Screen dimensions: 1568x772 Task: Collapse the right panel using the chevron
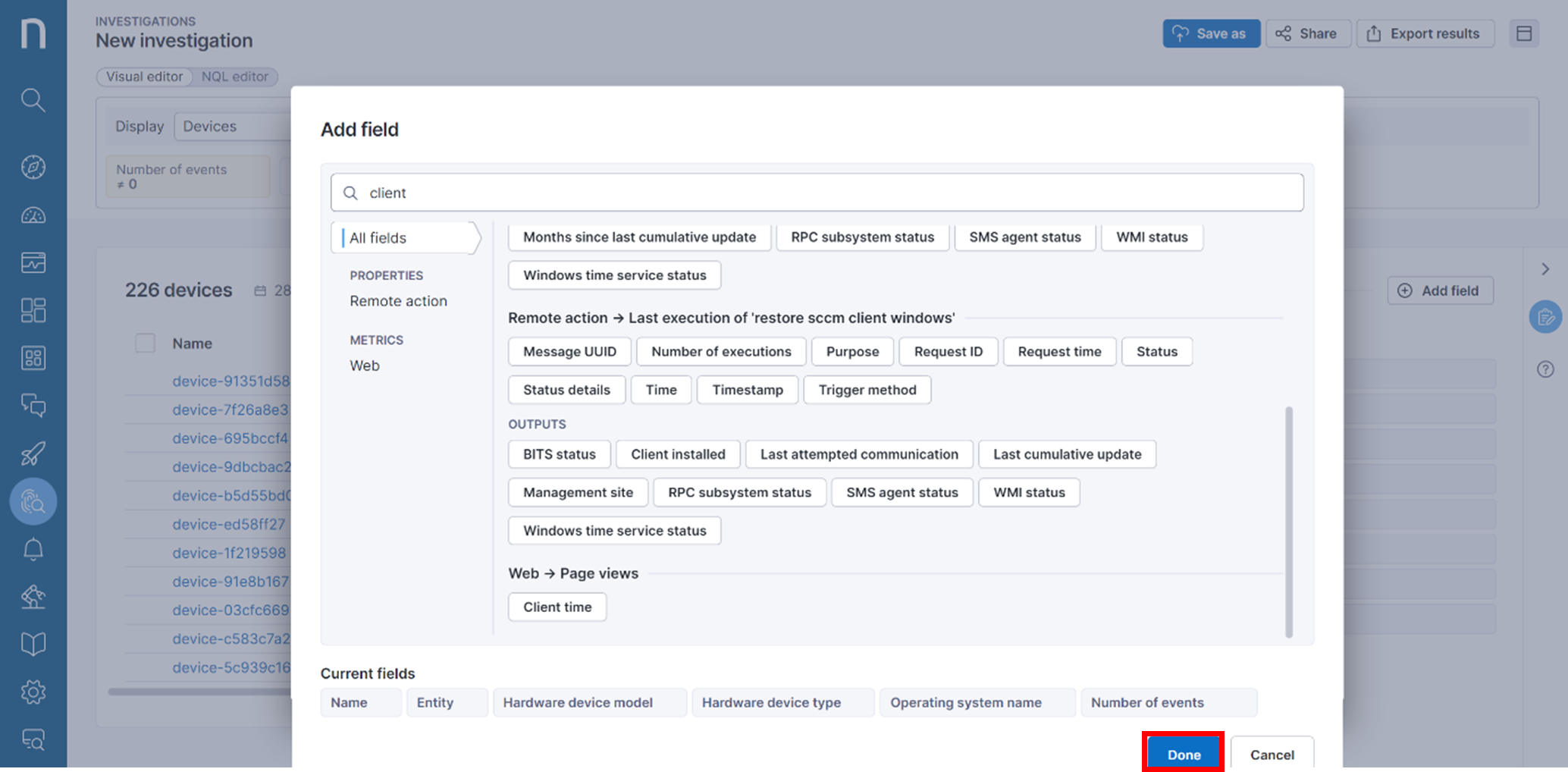pyautogui.click(x=1544, y=268)
